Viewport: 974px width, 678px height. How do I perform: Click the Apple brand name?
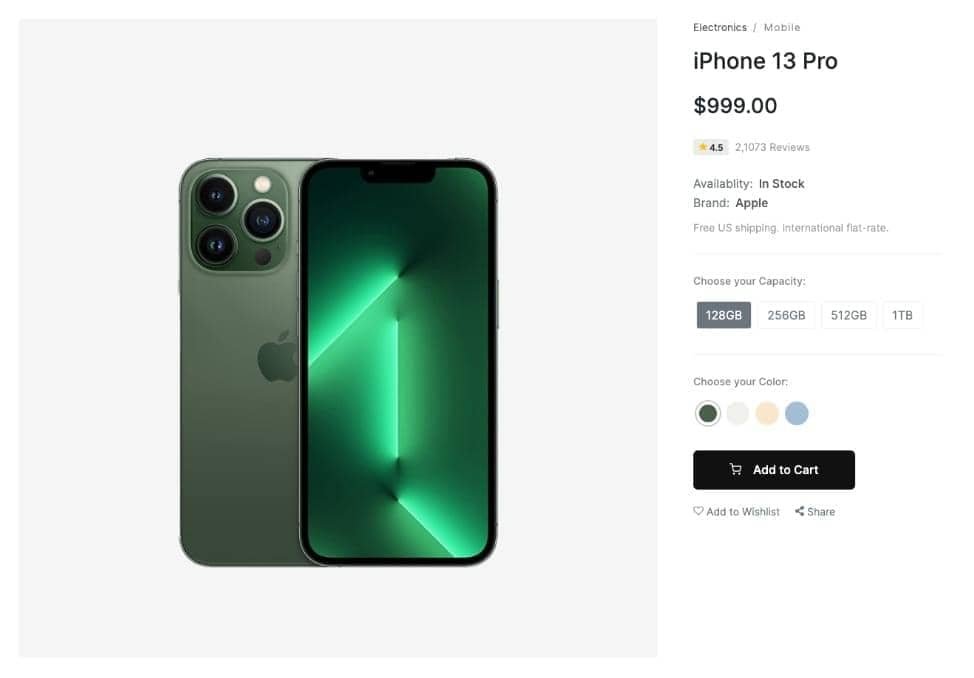[752, 203]
